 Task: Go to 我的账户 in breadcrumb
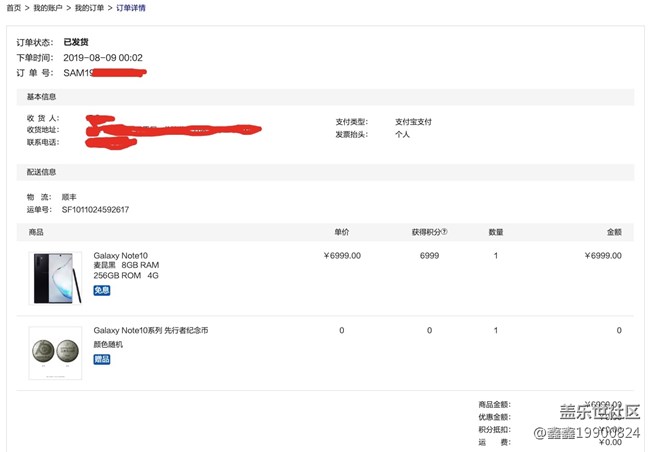[x=49, y=8]
